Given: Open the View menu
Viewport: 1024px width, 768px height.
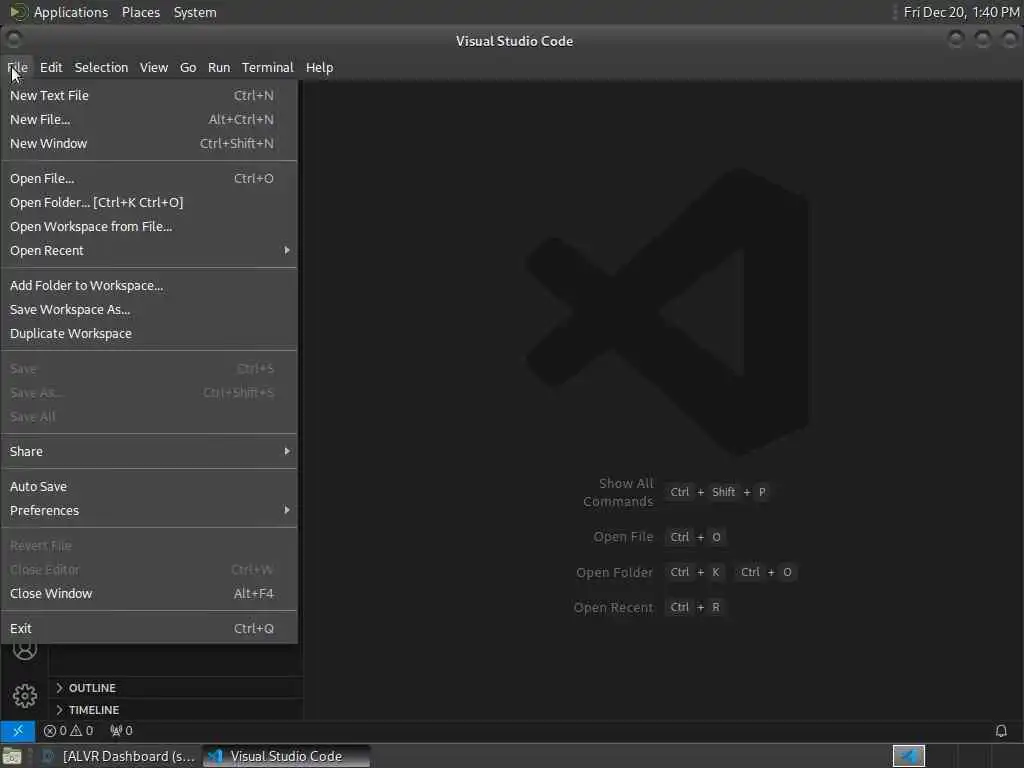Looking at the screenshot, I should pyautogui.click(x=153, y=67).
